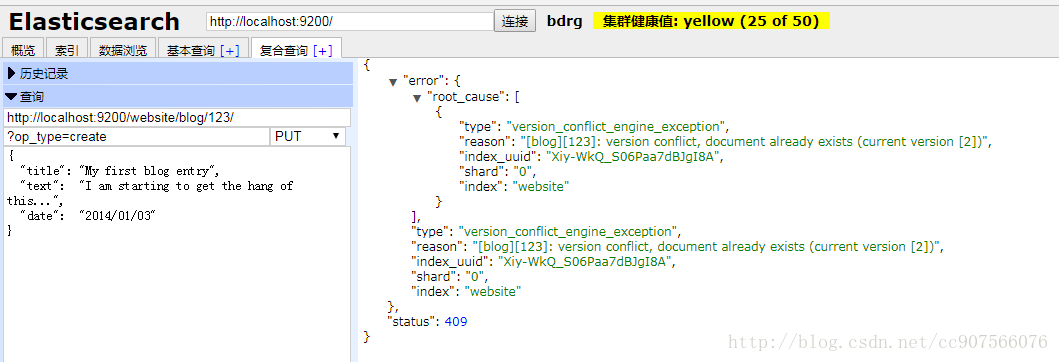
Task: Collapse the "error" JSON node
Action: pyautogui.click(x=393, y=82)
